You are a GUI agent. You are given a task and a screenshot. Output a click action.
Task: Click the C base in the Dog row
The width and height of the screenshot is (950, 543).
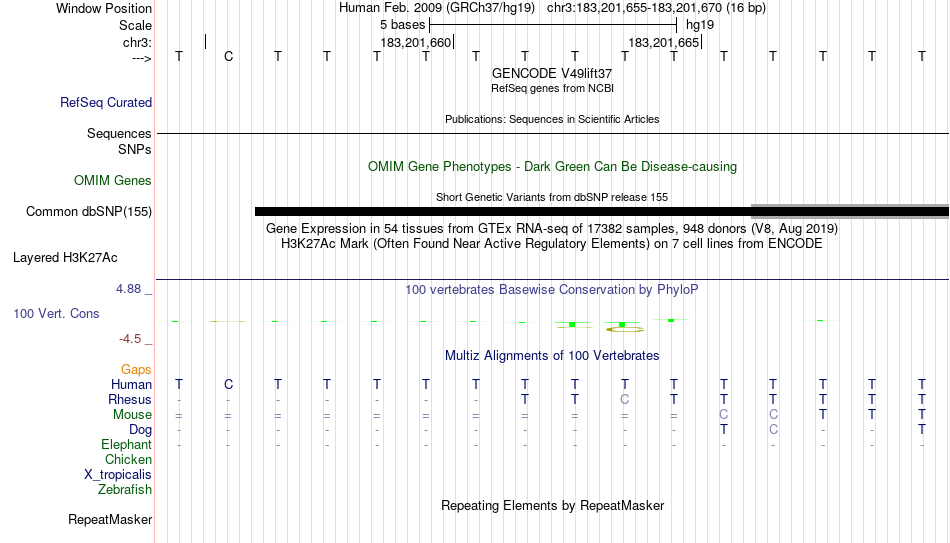(773, 430)
